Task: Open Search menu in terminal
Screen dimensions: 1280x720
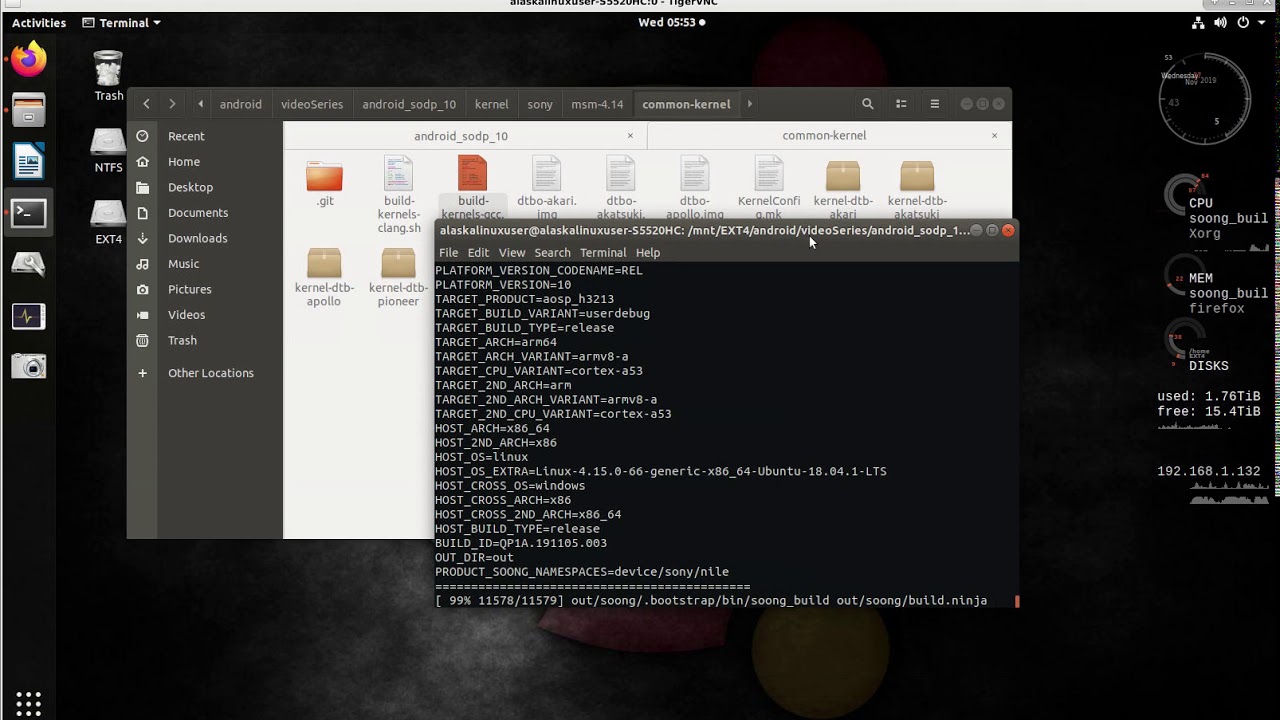Action: [x=552, y=253]
